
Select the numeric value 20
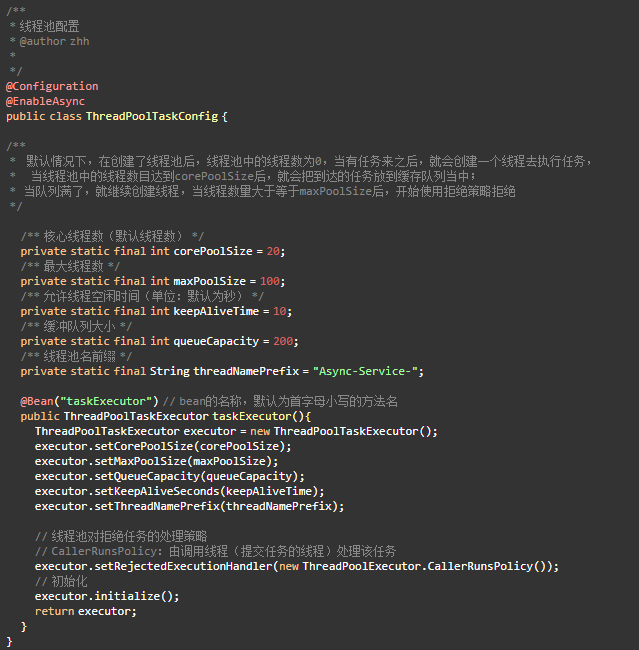click(273, 251)
